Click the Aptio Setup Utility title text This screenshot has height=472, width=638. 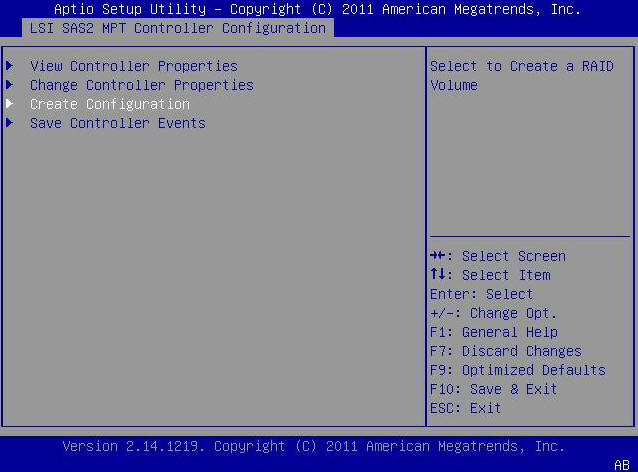pyautogui.click(x=317, y=9)
